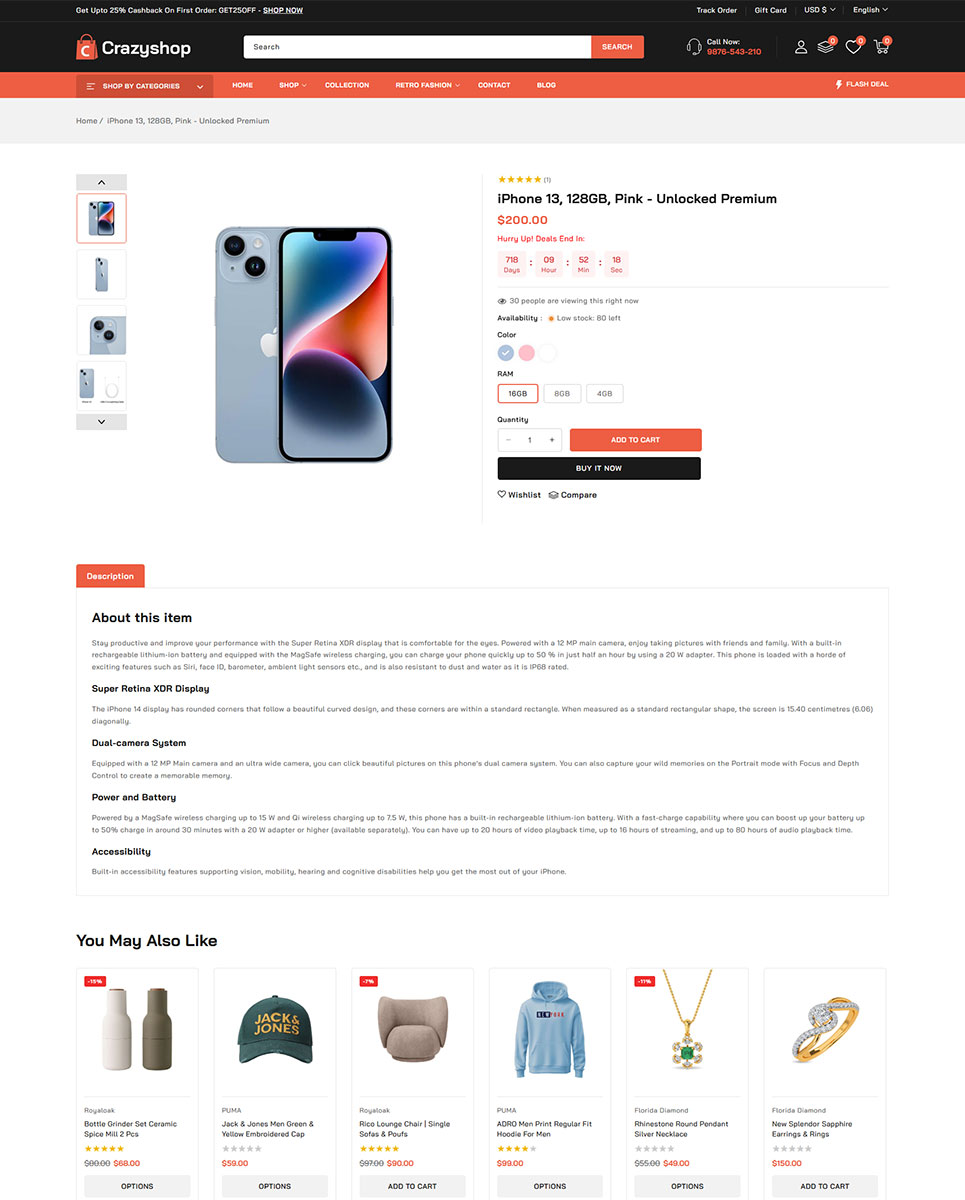The height and width of the screenshot is (1200, 965).
Task: Click the Crazyshop logo
Action: coord(134,47)
